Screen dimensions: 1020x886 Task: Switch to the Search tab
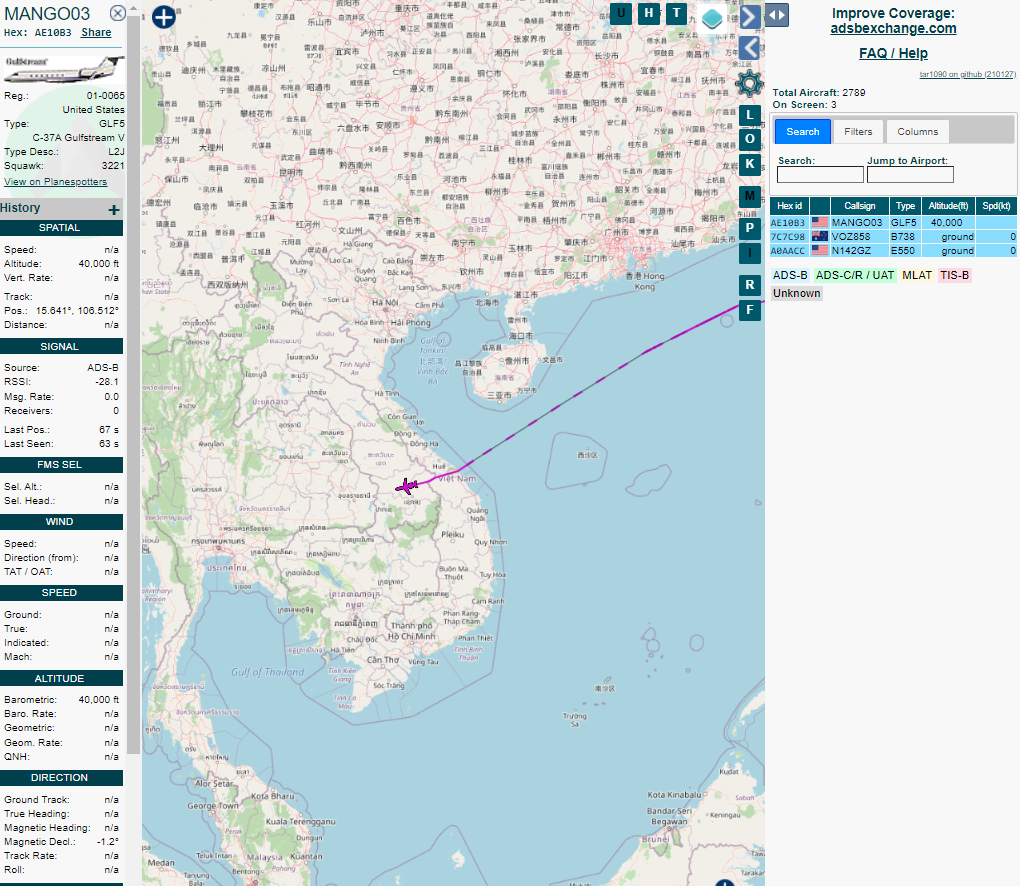click(x=803, y=131)
